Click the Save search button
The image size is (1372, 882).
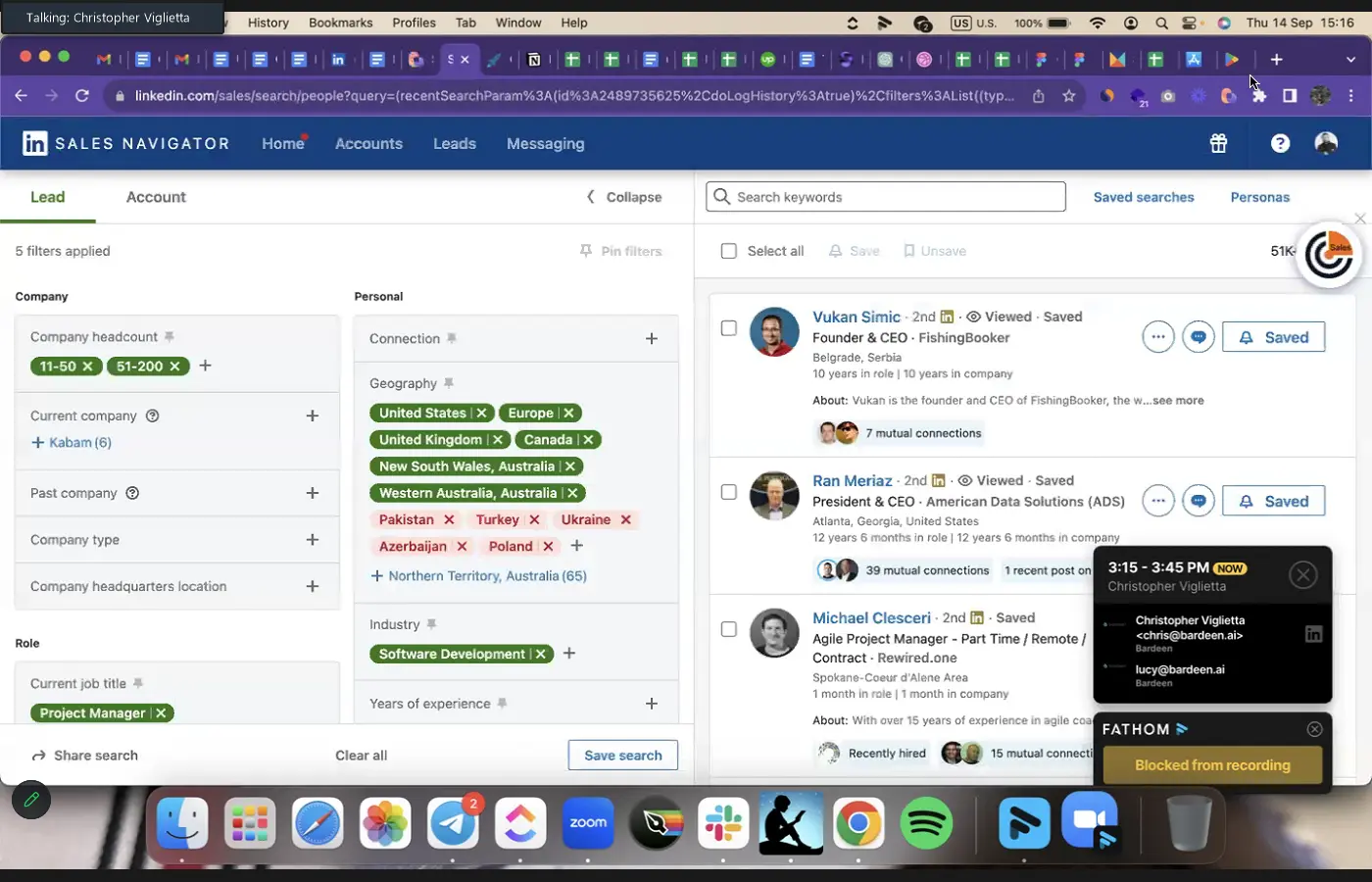coord(623,756)
